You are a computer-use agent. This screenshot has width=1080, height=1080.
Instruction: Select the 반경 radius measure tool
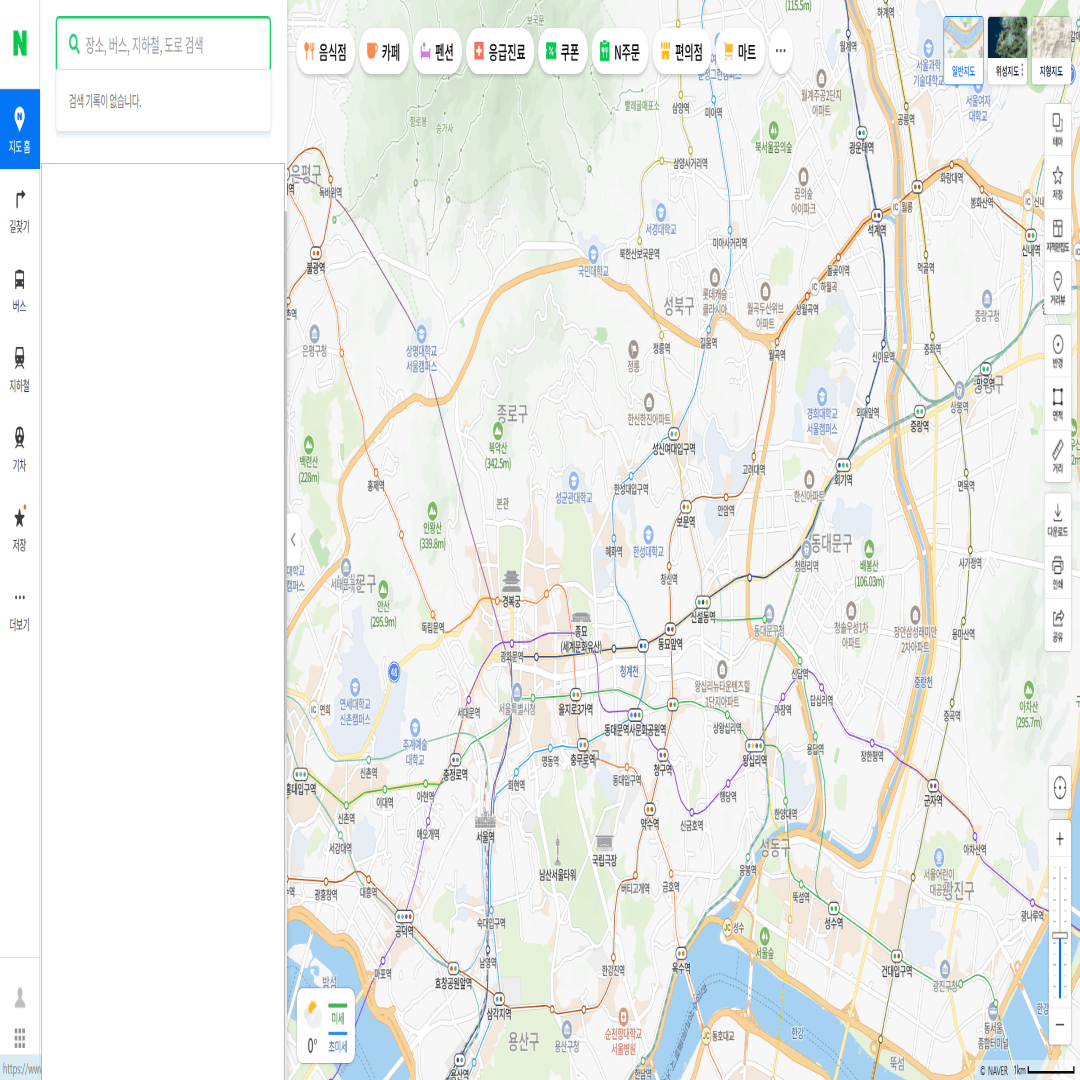pos(1057,351)
